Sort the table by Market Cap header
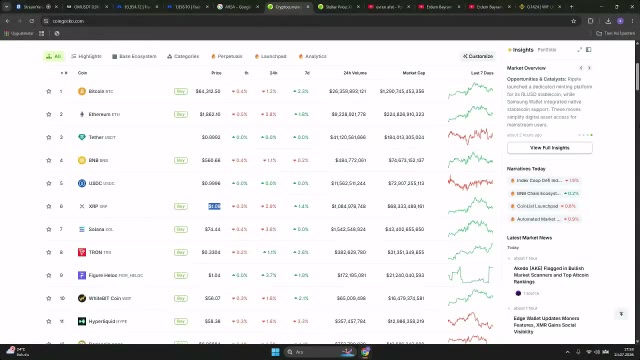 click(413, 73)
